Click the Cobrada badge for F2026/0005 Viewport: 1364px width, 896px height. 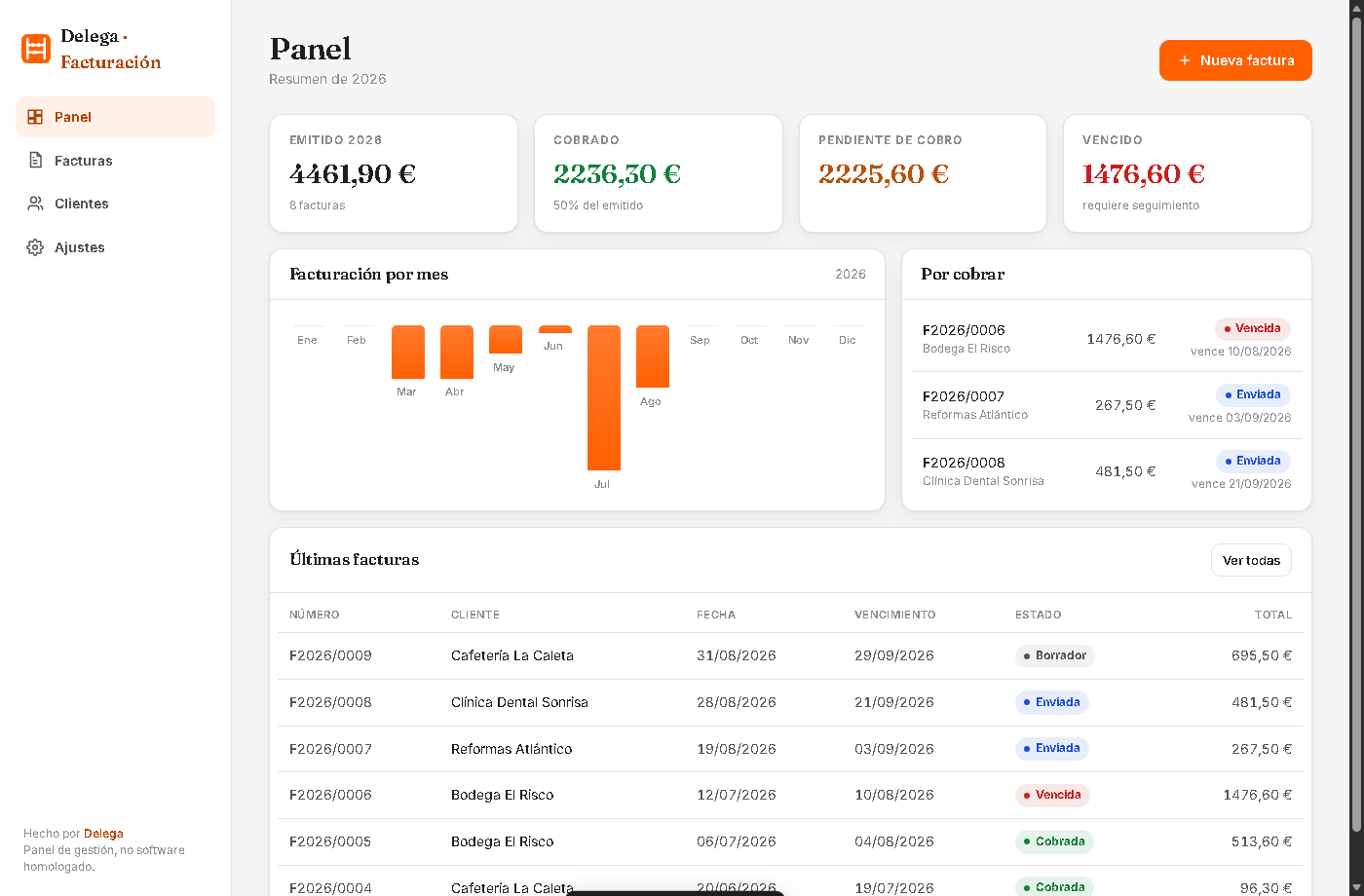1054,841
